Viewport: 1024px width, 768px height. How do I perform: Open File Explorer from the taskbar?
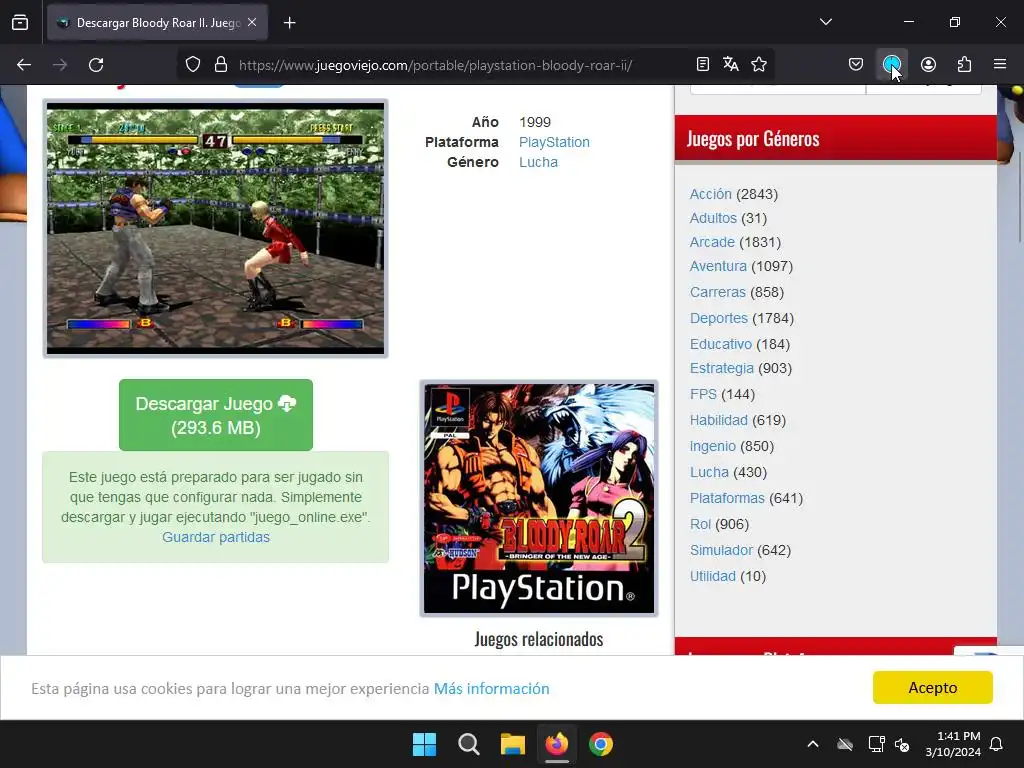(513, 744)
